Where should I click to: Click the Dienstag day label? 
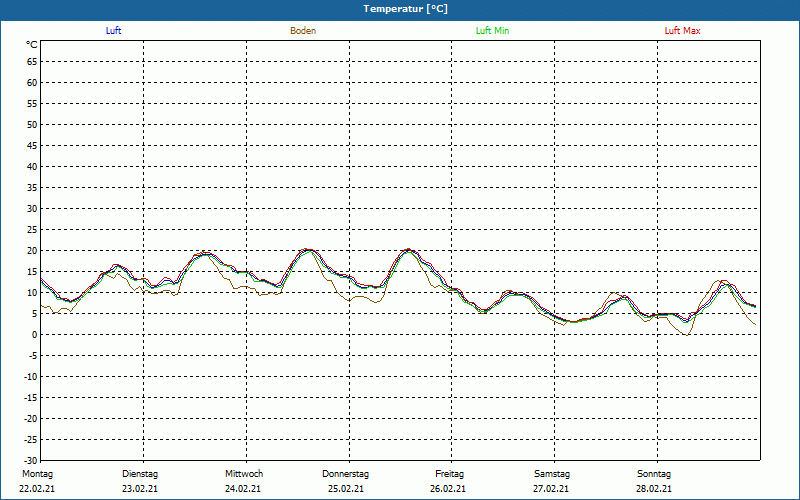pyautogui.click(x=140, y=474)
